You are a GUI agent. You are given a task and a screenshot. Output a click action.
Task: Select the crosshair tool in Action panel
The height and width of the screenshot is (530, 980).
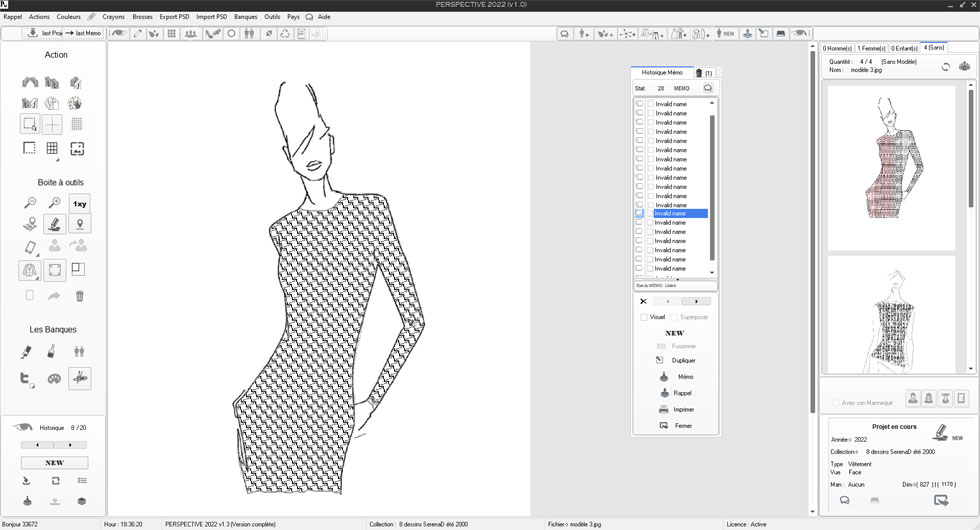[x=52, y=124]
